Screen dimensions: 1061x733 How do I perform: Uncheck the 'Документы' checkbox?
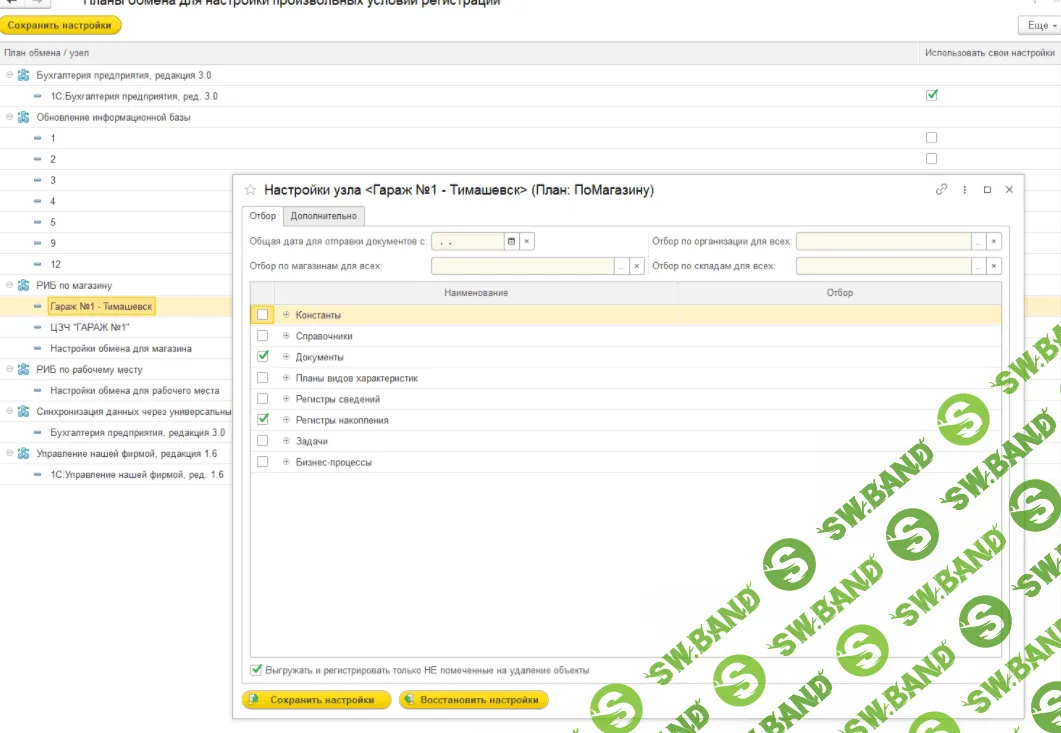[263, 357]
